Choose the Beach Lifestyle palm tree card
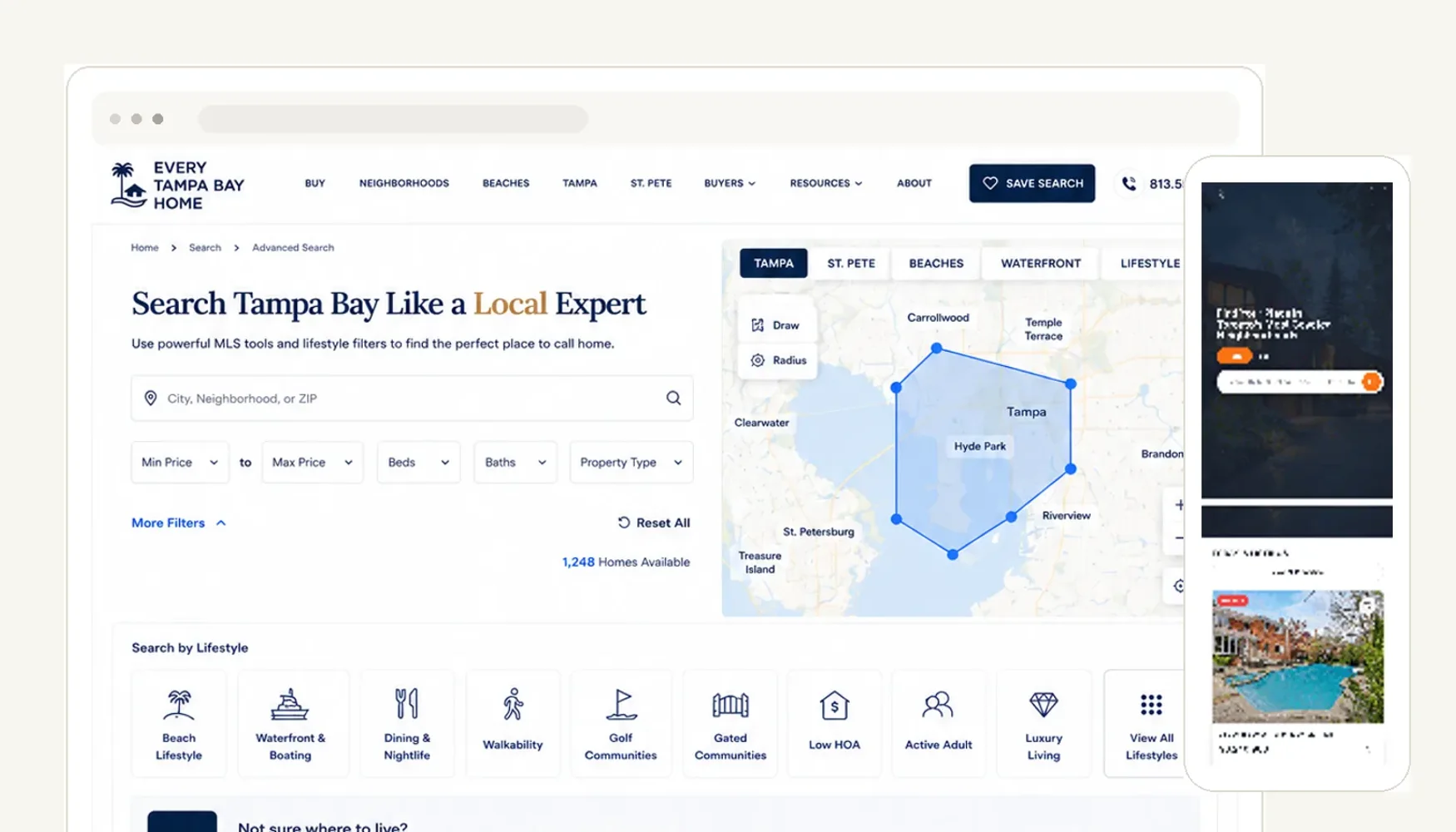 (179, 723)
